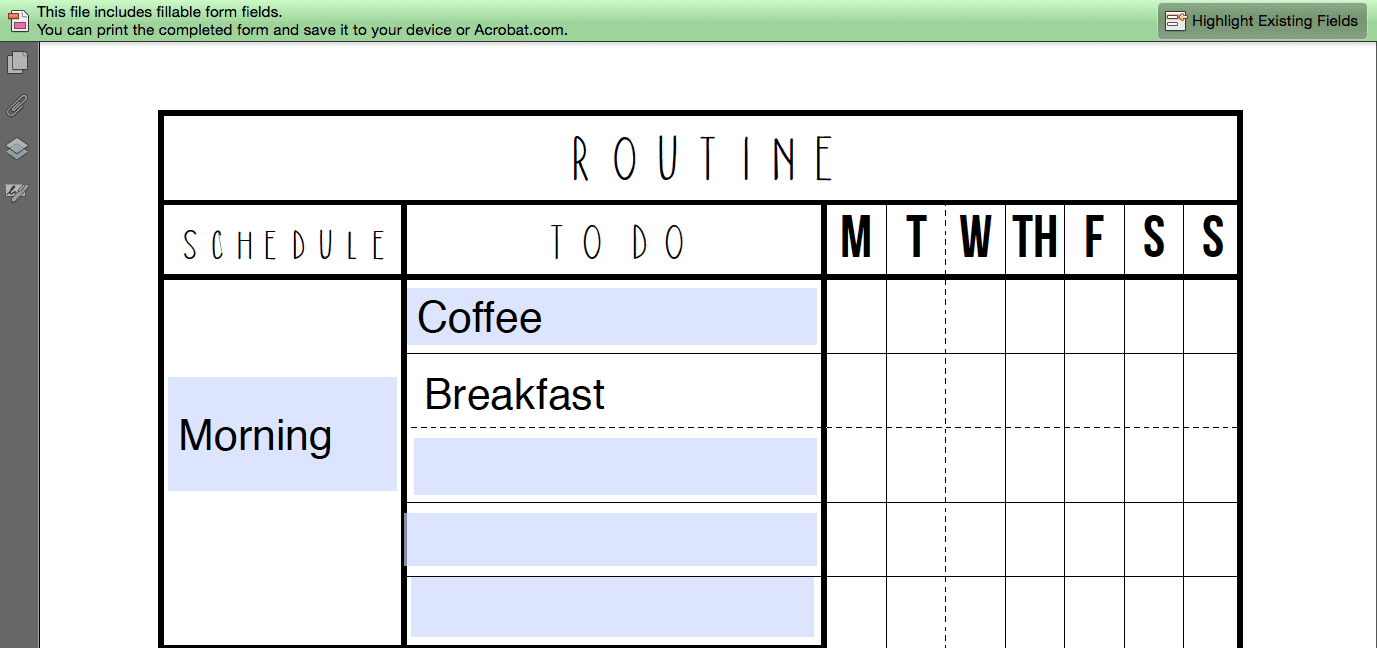Open the Page Thumbnails panel icon
This screenshot has height=648, width=1377.
(x=17, y=63)
